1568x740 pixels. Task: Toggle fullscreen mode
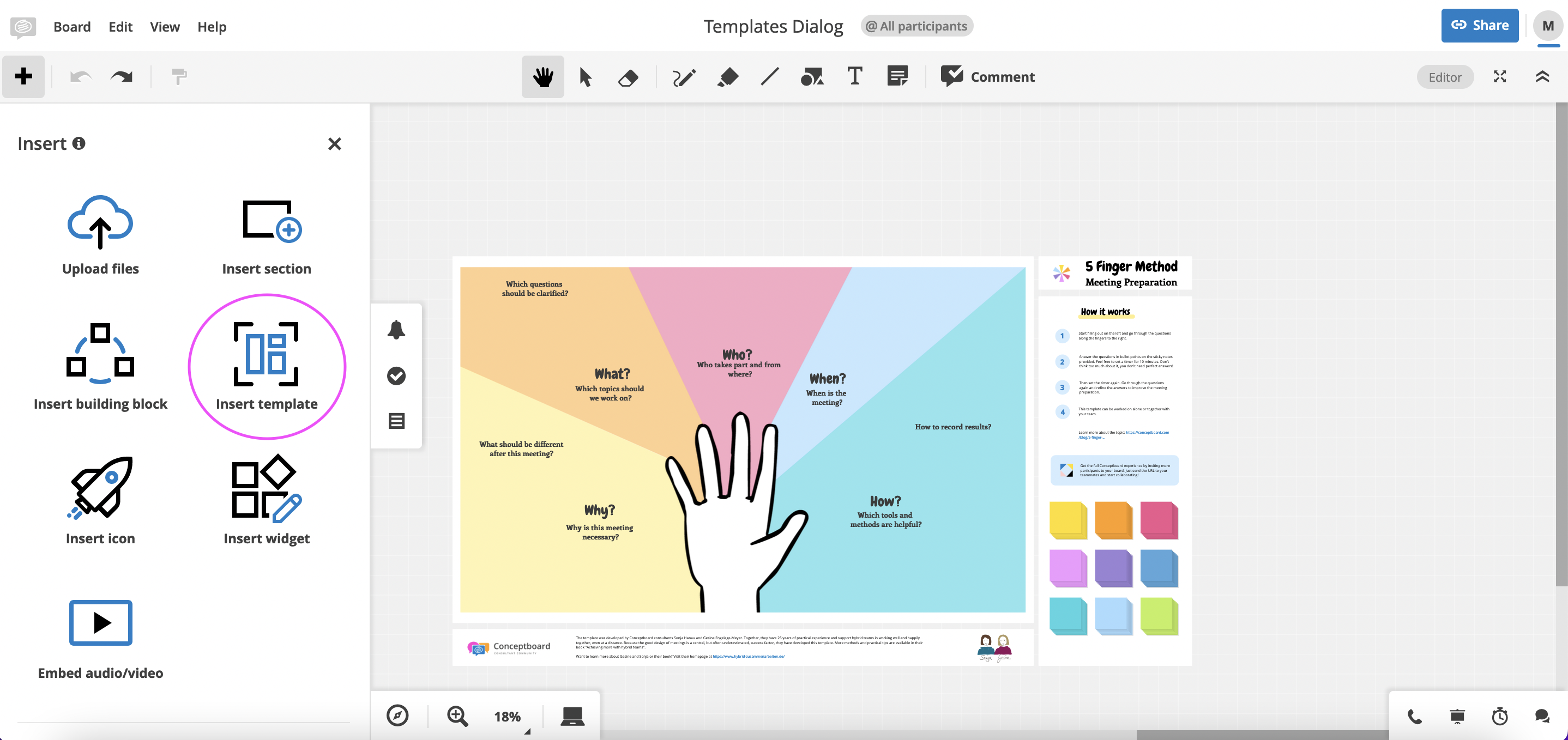[x=1500, y=77]
